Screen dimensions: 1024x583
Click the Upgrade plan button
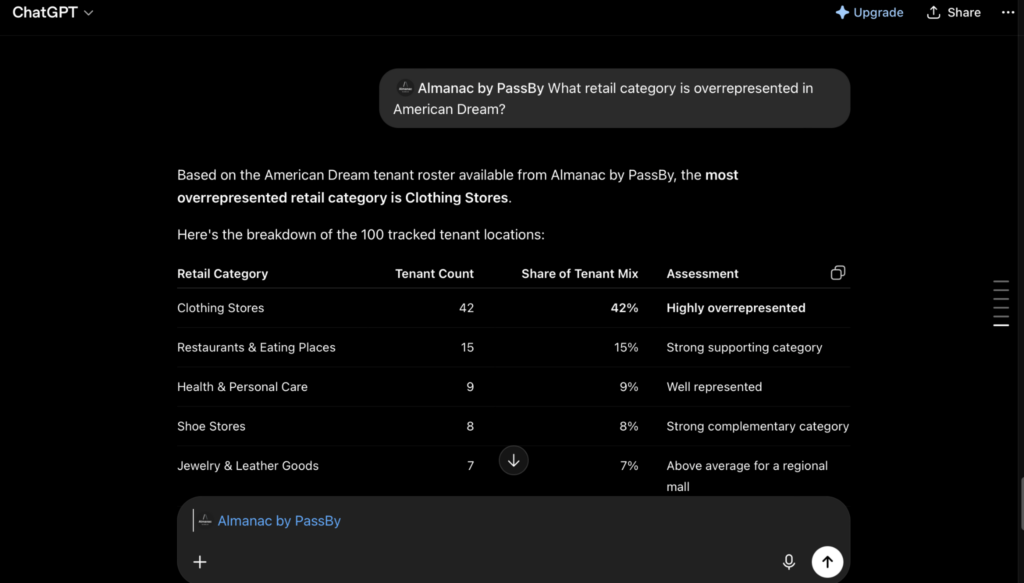click(869, 12)
